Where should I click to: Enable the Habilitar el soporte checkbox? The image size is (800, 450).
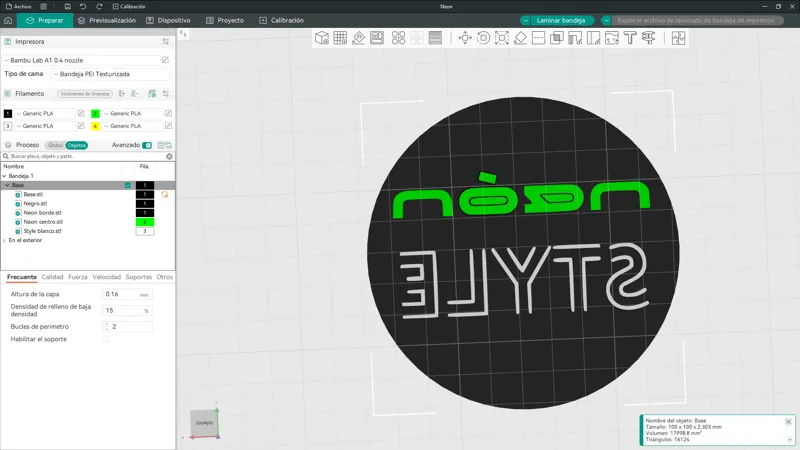(x=106, y=339)
